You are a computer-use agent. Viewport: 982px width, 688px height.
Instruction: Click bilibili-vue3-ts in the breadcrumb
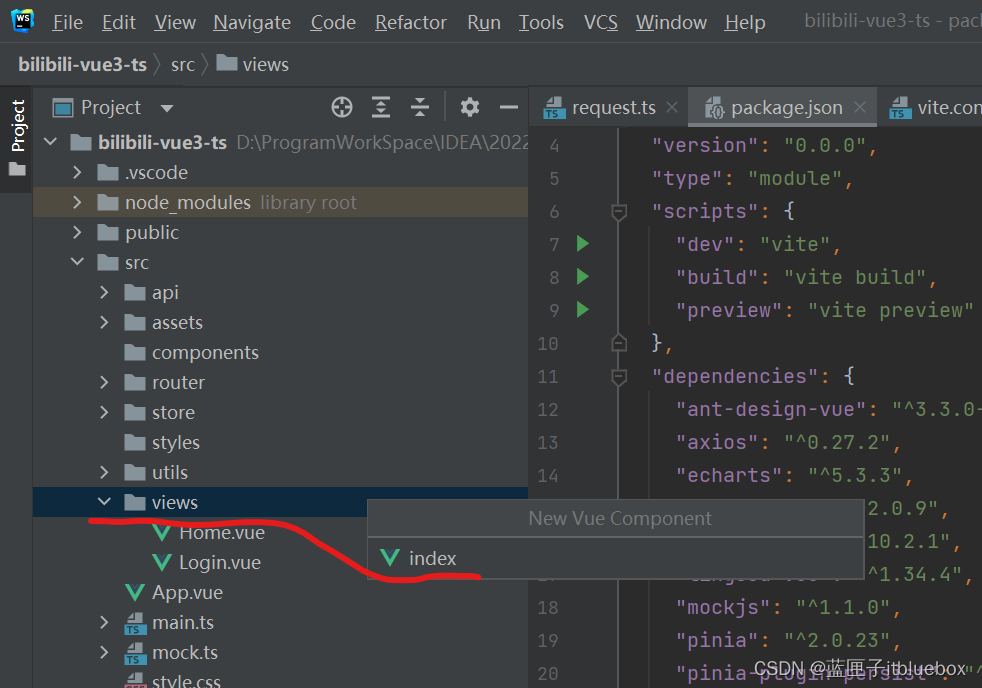pyautogui.click(x=83, y=64)
